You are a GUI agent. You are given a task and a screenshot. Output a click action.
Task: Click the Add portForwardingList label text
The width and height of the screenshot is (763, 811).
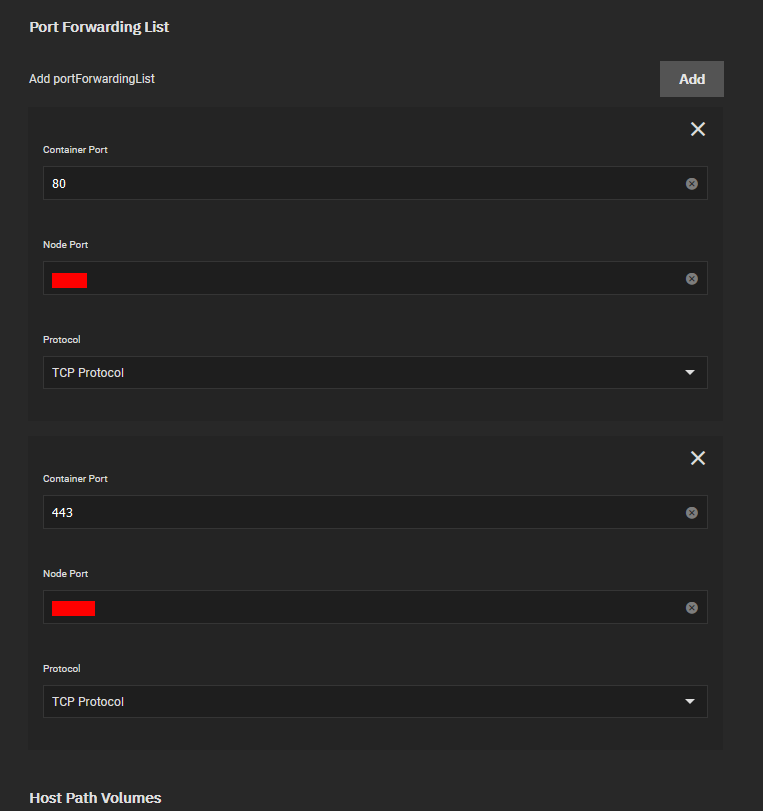coord(91,79)
